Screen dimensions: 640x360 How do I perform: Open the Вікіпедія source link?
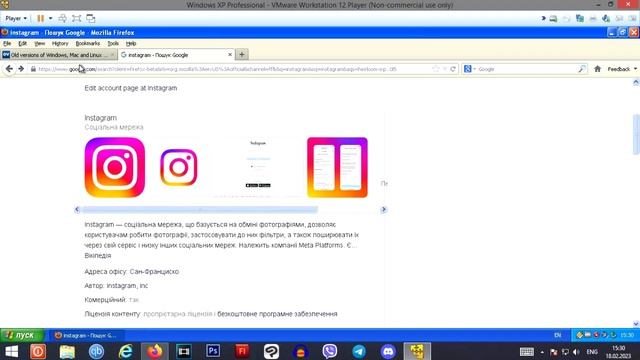click(98, 256)
